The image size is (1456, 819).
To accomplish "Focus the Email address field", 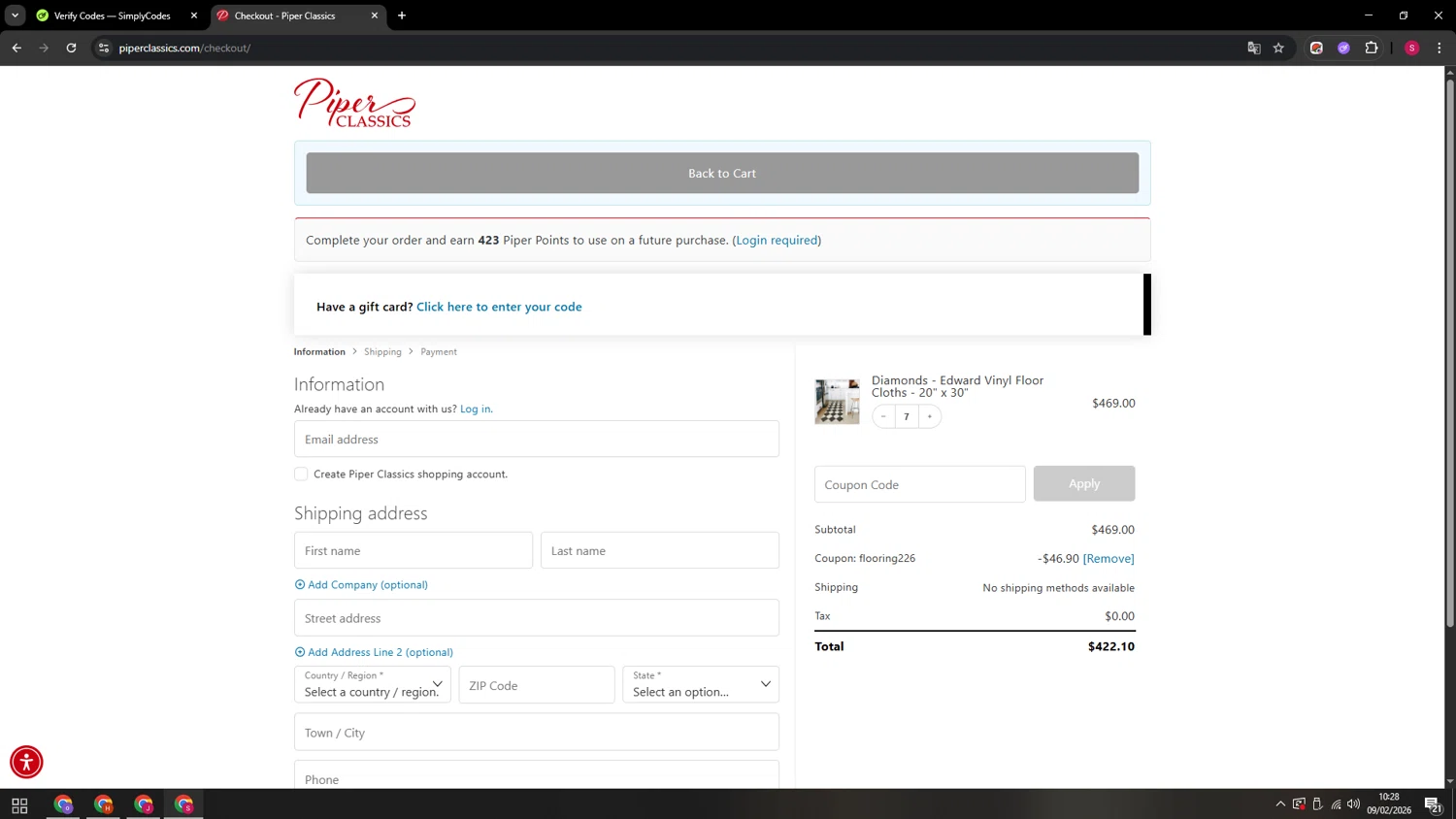I will coord(536,439).
